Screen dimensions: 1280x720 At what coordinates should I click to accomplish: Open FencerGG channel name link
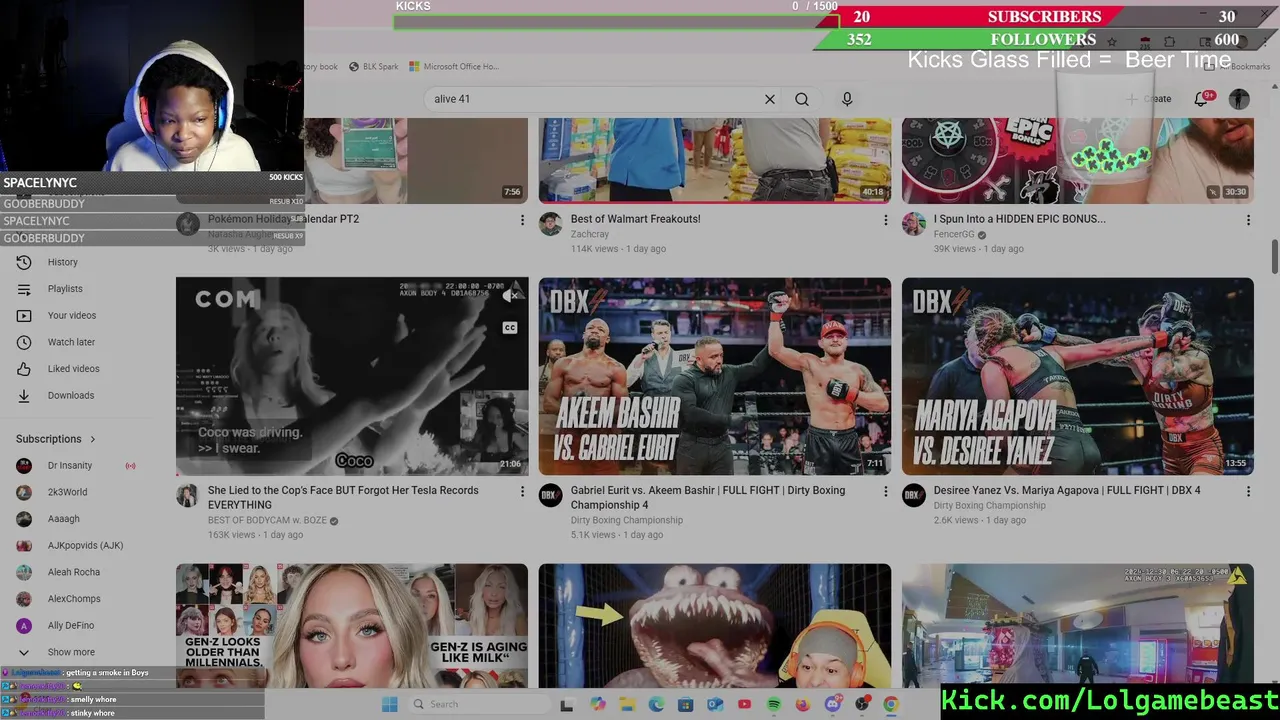point(954,234)
